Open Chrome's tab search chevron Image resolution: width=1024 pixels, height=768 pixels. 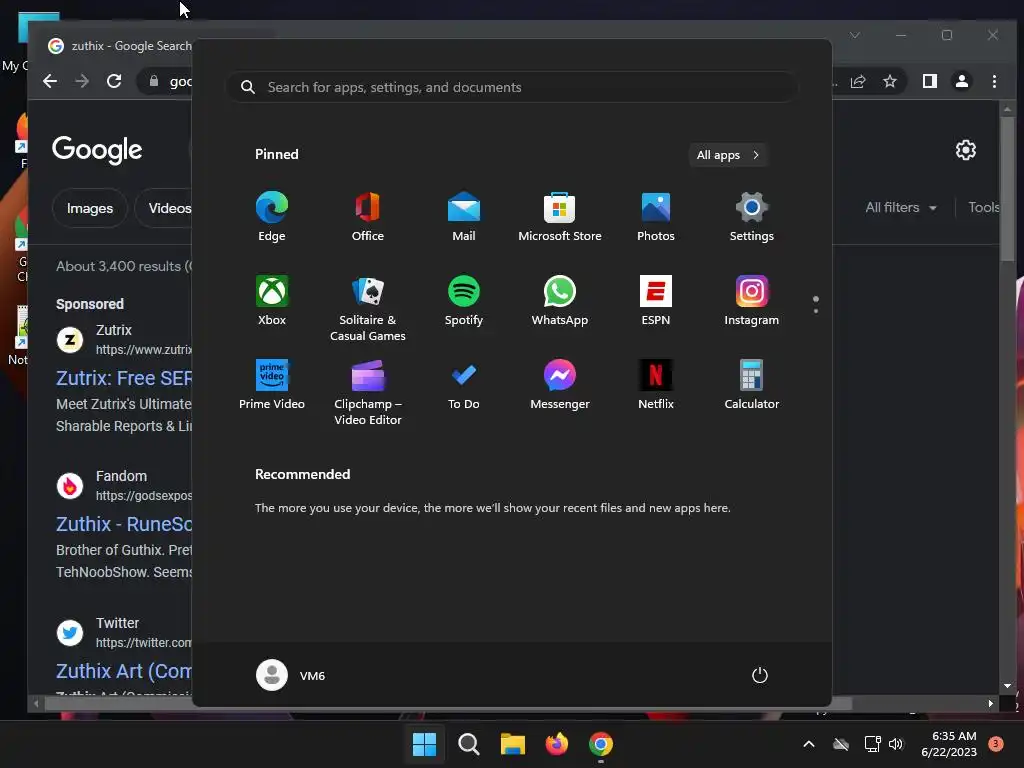(854, 35)
